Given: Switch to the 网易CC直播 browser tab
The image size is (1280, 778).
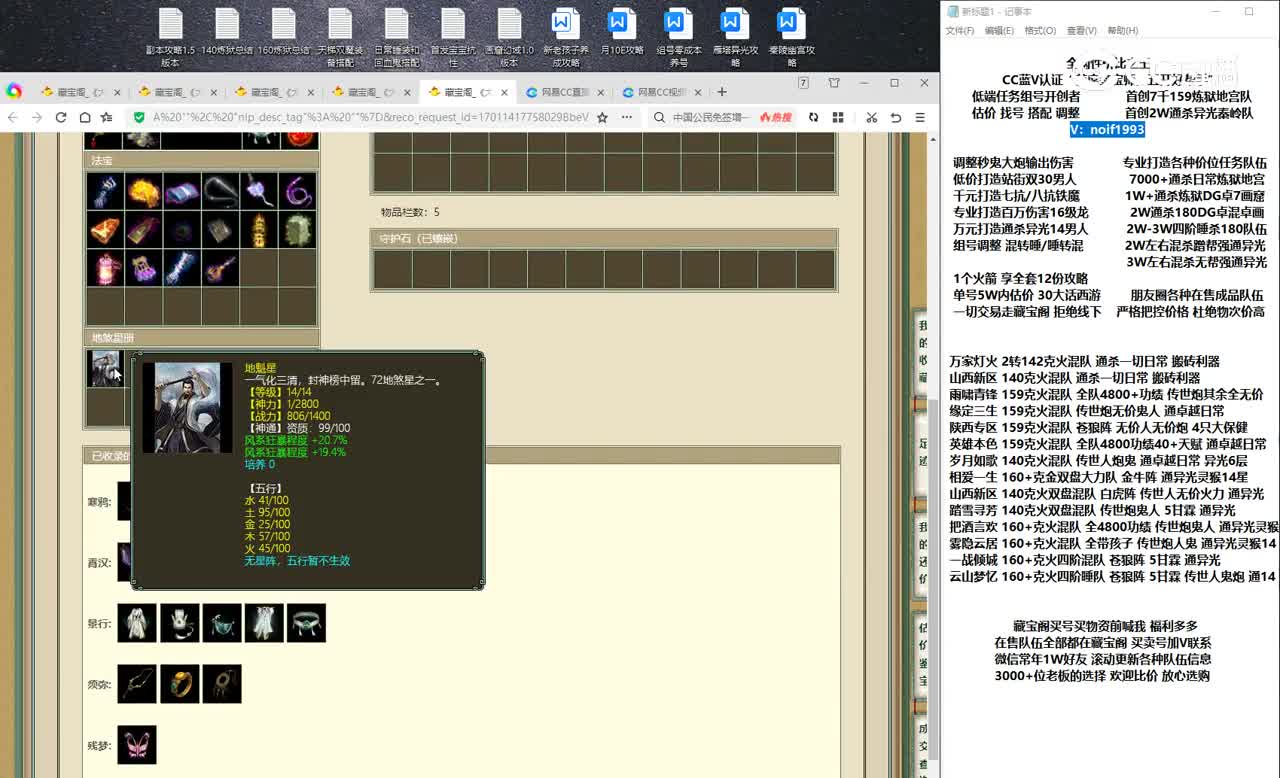Looking at the screenshot, I should point(564,92).
